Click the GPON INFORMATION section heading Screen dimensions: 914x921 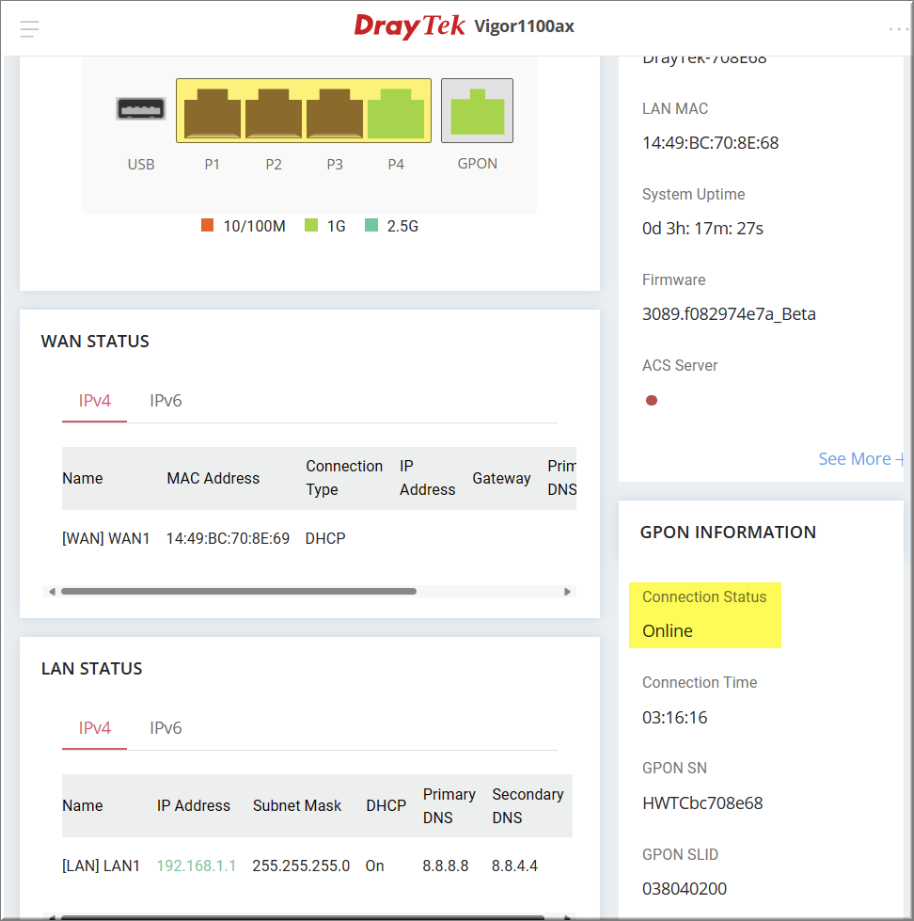(728, 532)
